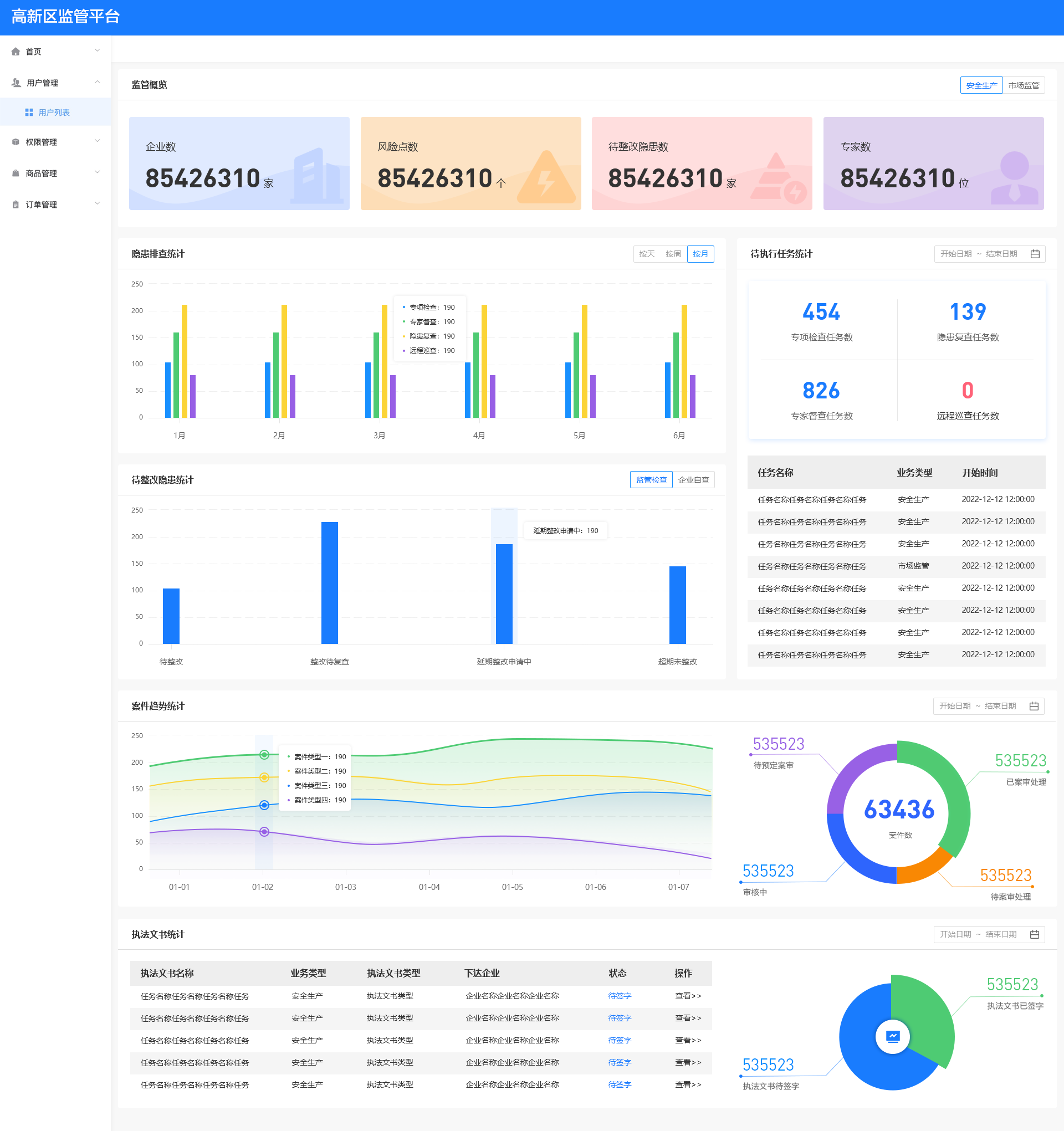Click the 订单管理 clipboard icon
1064x1131 pixels.
[x=16, y=205]
